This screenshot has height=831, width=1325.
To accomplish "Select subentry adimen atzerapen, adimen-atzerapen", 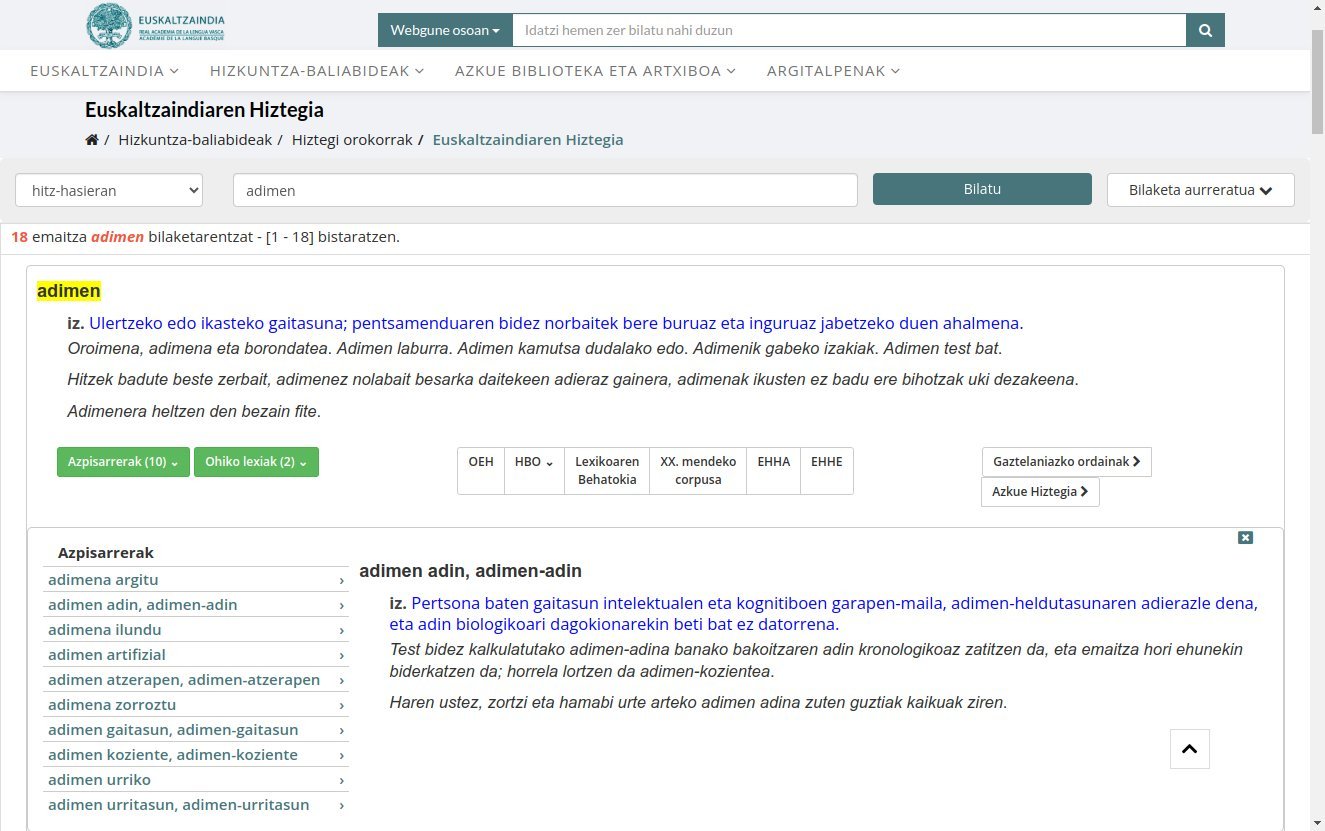I will click(x=196, y=680).
